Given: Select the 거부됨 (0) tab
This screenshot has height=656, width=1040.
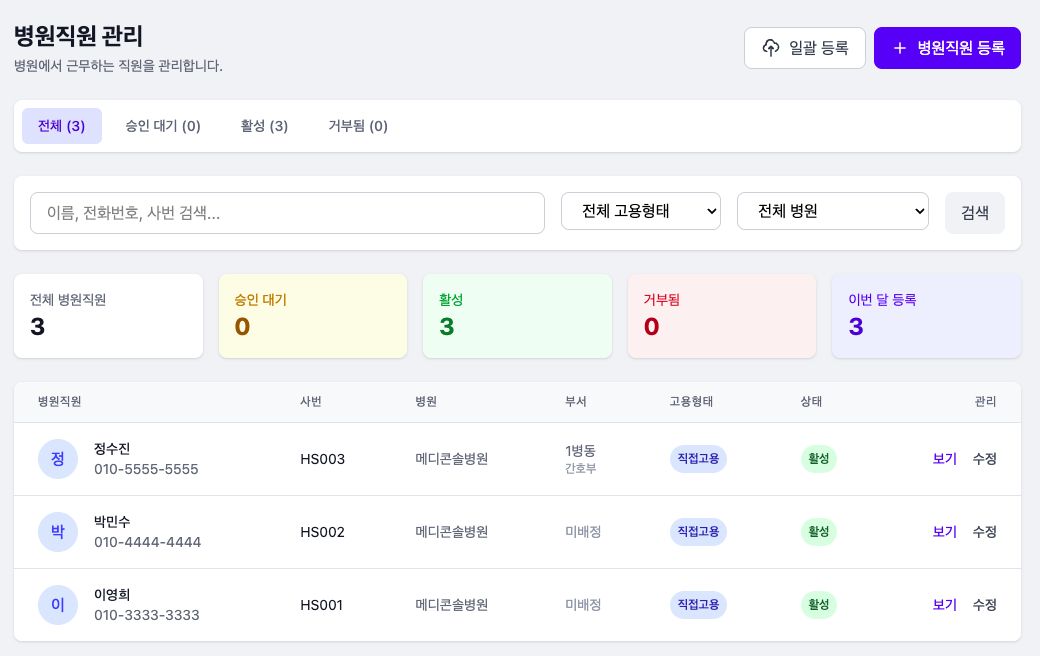Looking at the screenshot, I should tap(357, 126).
